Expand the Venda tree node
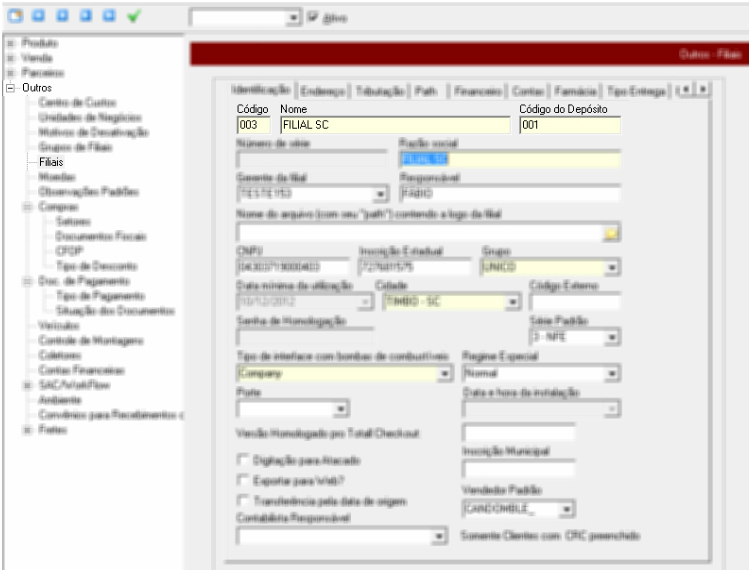750x570 pixels. pos(11,58)
